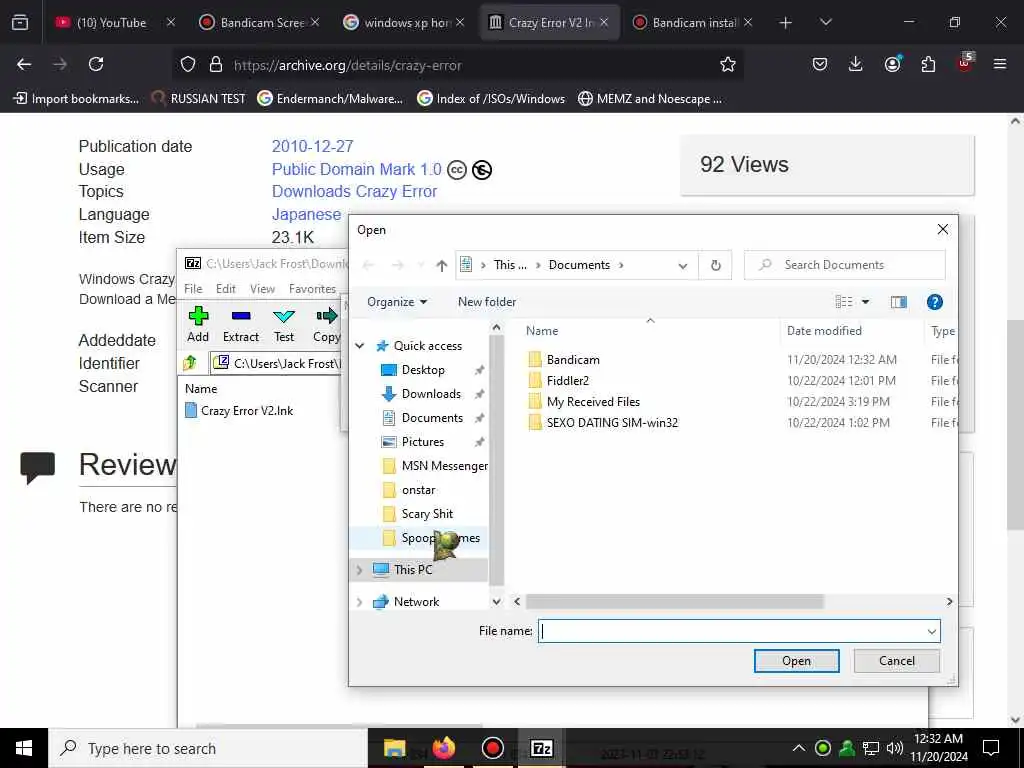Open the Organize dropdown menu
This screenshot has width=1024, height=768.
(x=397, y=302)
